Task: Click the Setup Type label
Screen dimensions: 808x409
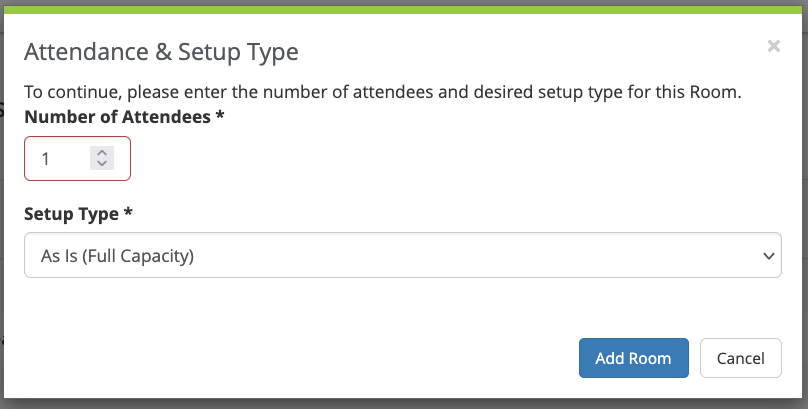Action: coord(73,214)
